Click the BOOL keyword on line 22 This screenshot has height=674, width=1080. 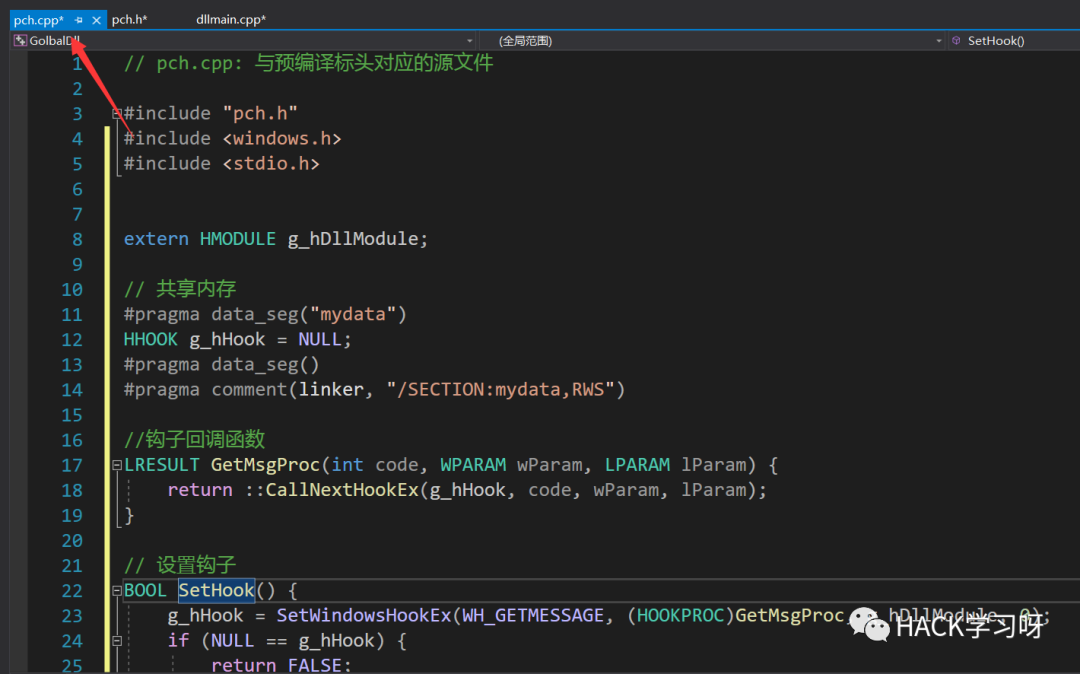145,591
